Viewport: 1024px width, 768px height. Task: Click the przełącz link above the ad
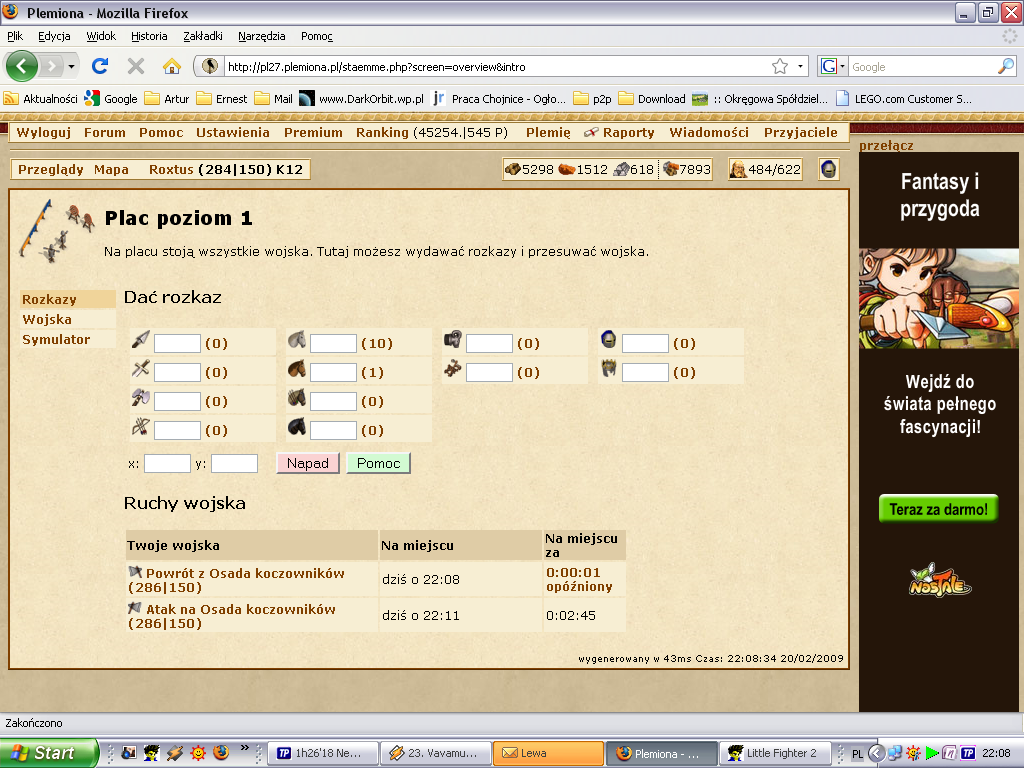(x=886, y=145)
